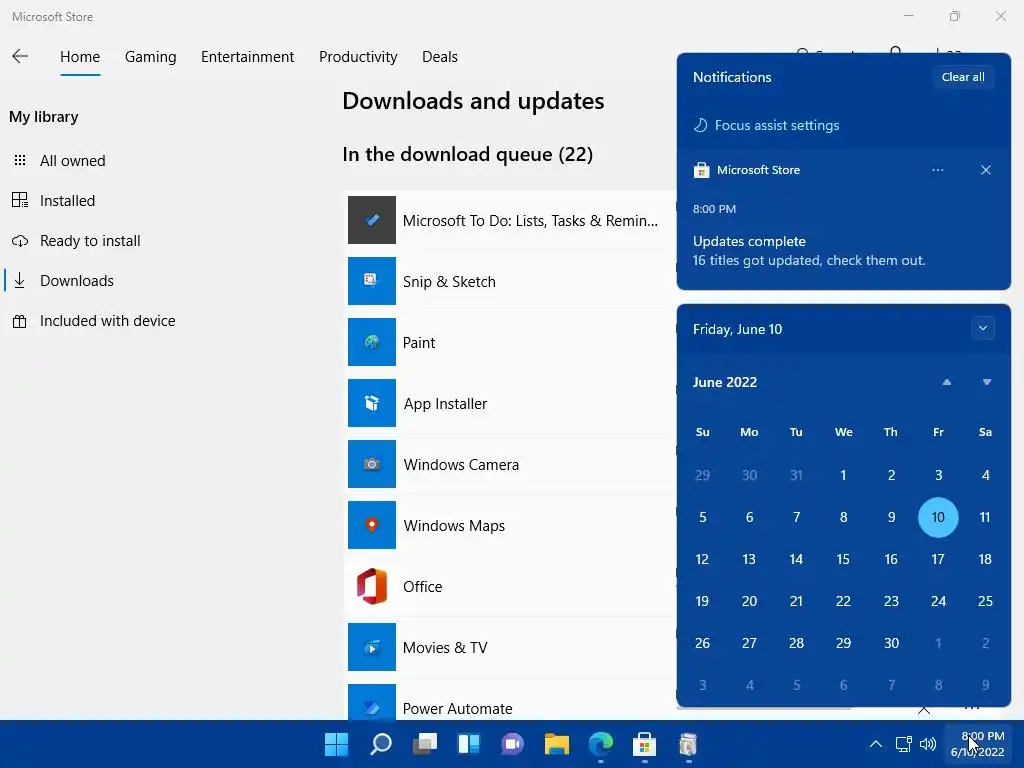Open the Windows Start button

tap(336, 744)
